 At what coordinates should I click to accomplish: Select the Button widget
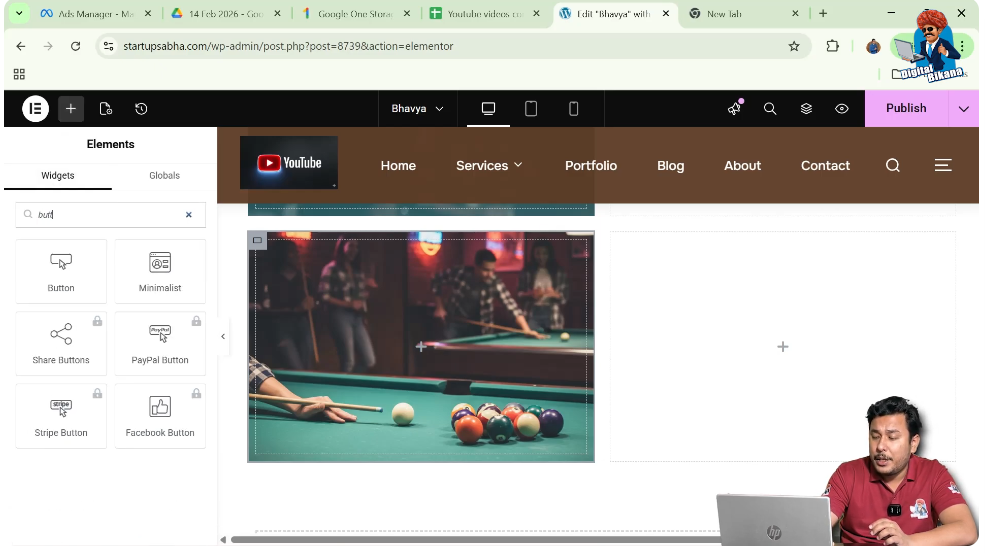61,271
